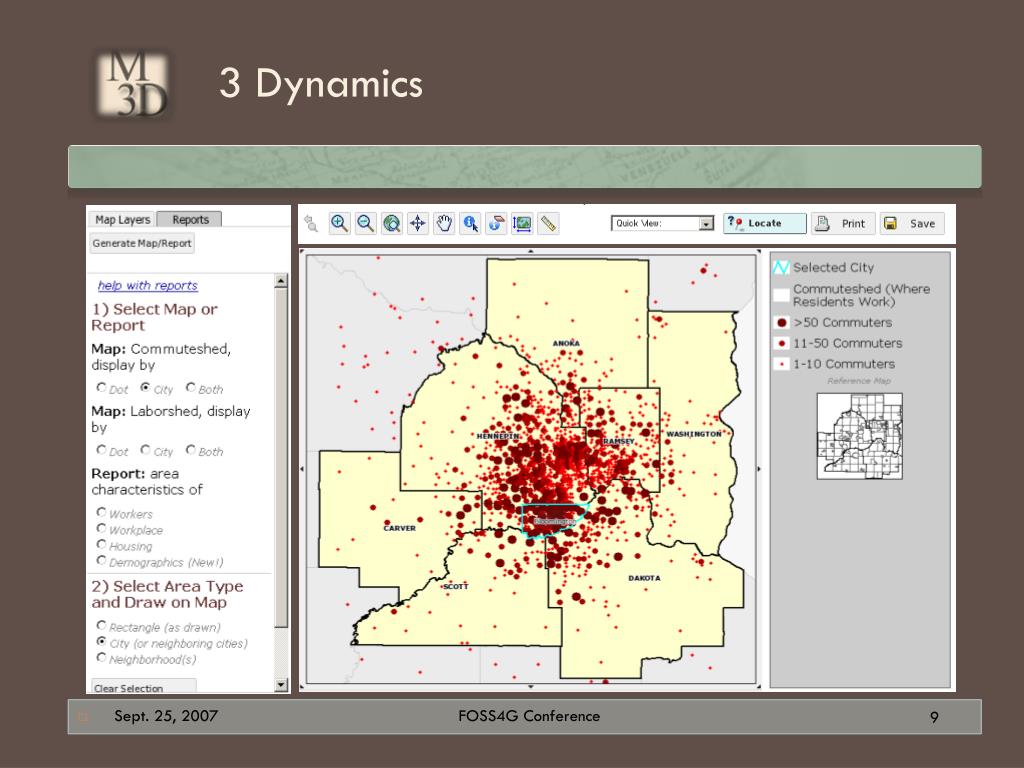The height and width of the screenshot is (768, 1024).
Task: Click the DAKOTA county label
Action: pos(644,578)
